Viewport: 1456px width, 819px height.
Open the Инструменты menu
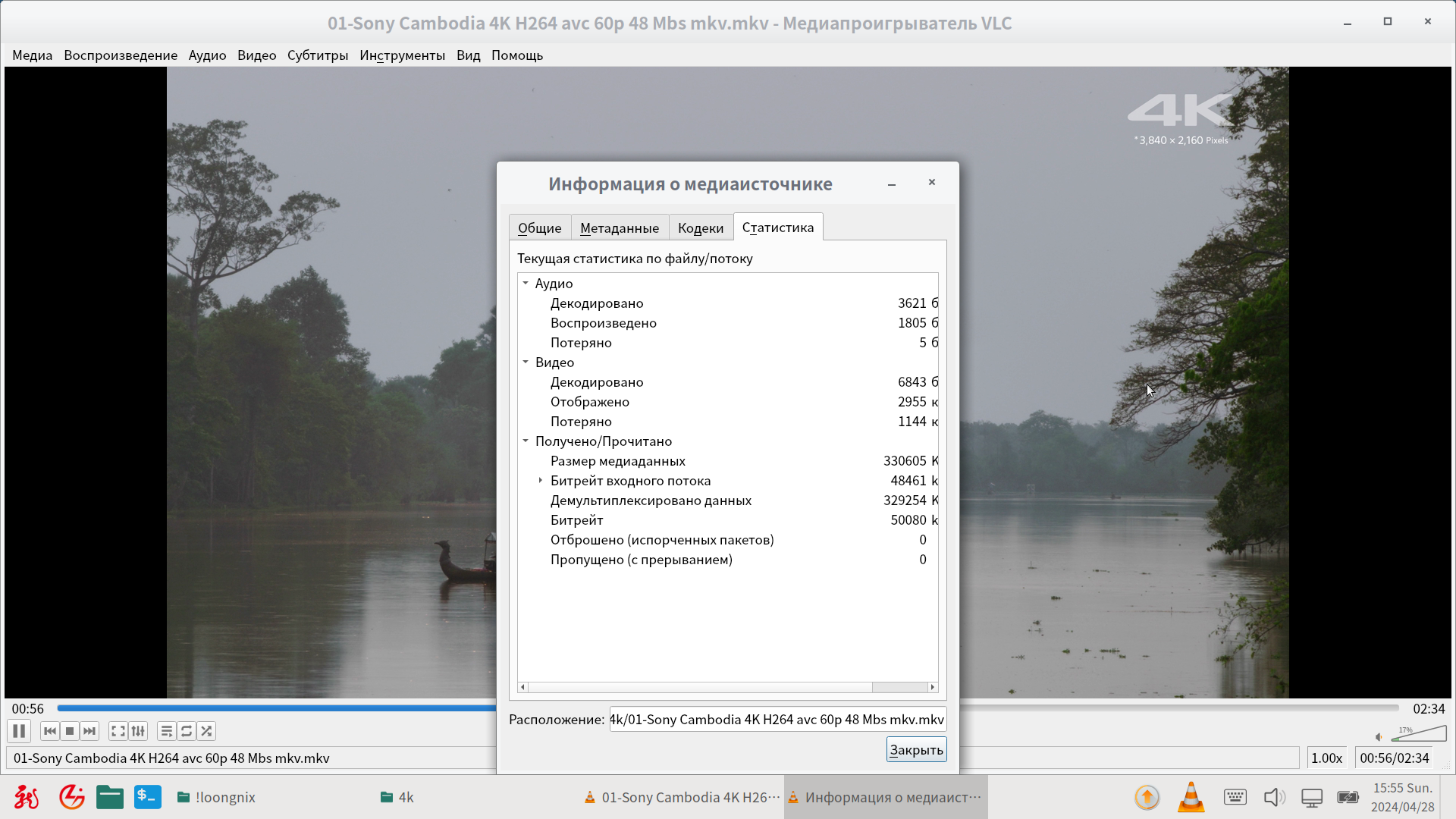[402, 55]
